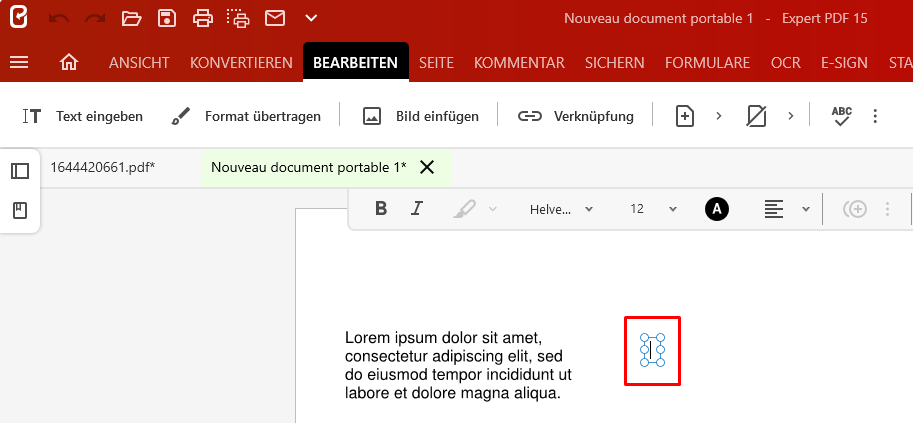Click Format übertragen brush
913x423 pixels.
click(246, 117)
